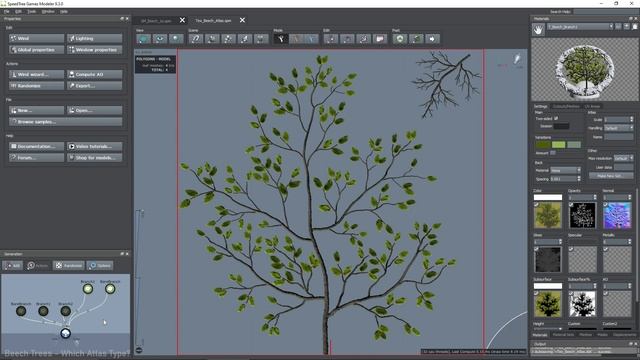Click the first icon in the Edit toolbar group
This screenshot has width=640, height=360.
[x=331, y=39]
